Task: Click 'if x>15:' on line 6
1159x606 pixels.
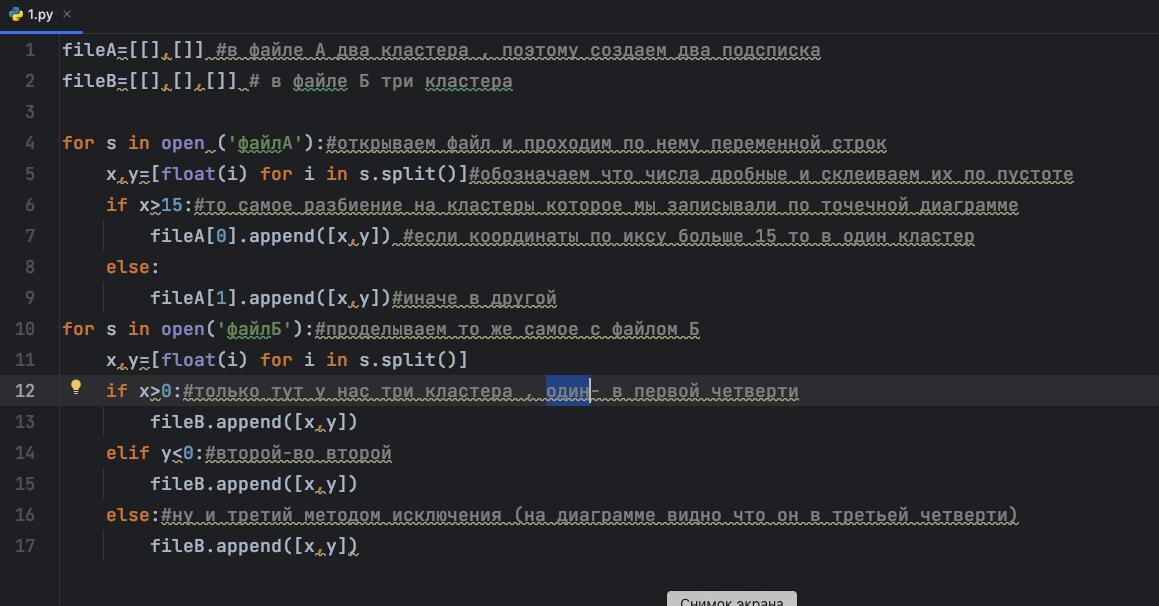Action: (150, 205)
